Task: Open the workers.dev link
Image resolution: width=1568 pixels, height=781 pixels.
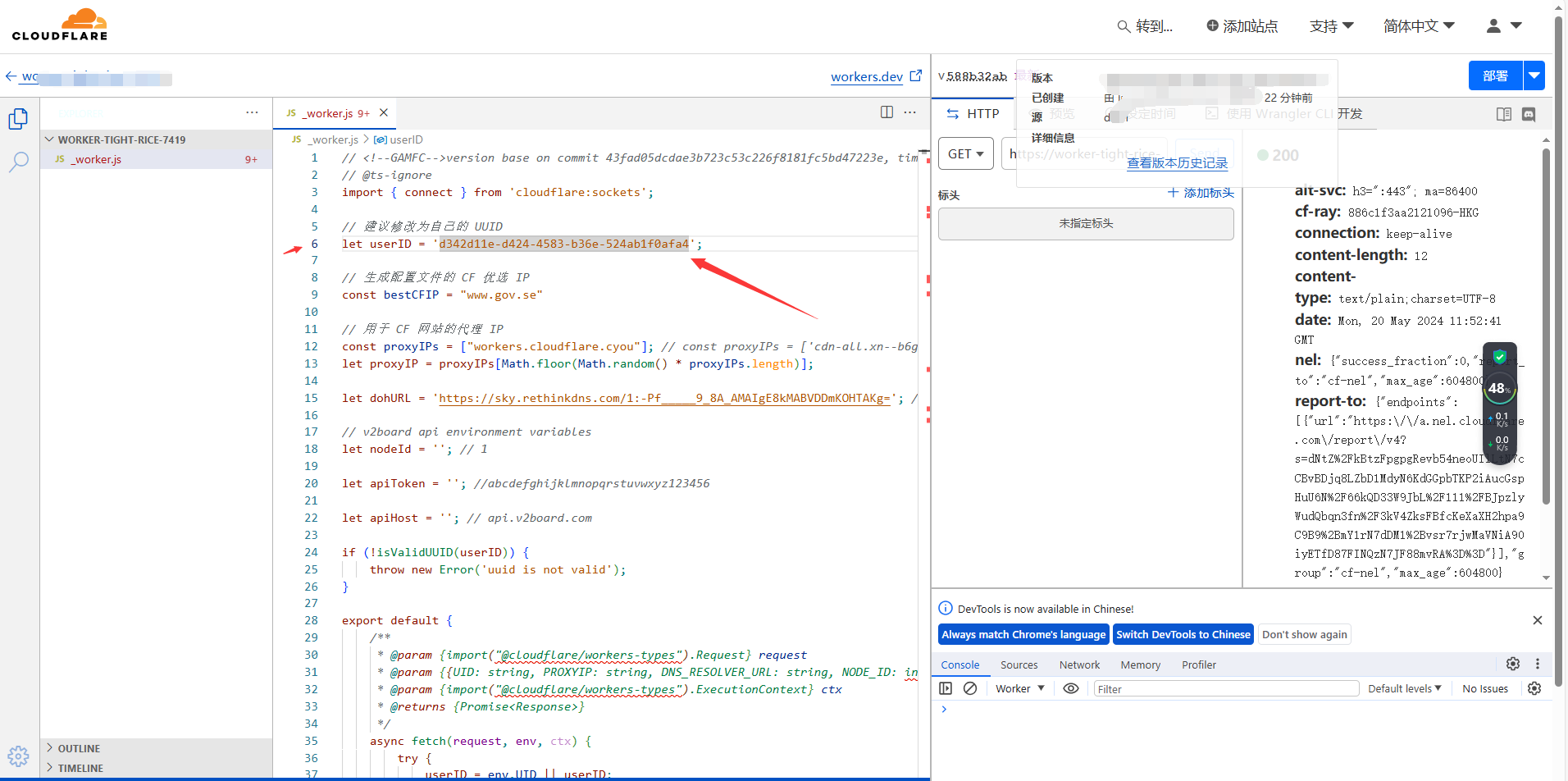Action: 866,76
